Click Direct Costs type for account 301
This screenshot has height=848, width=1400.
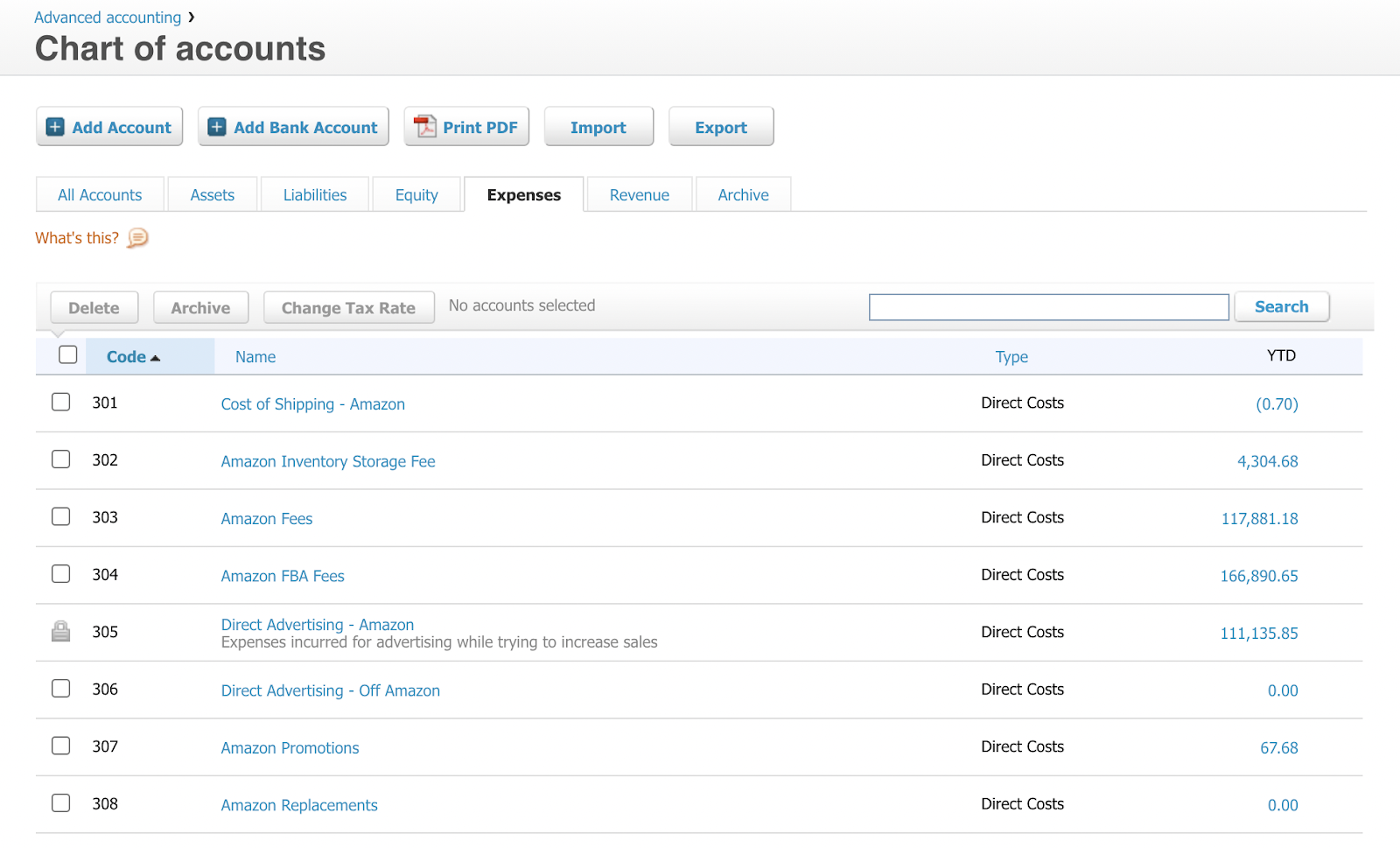pyautogui.click(x=1023, y=403)
